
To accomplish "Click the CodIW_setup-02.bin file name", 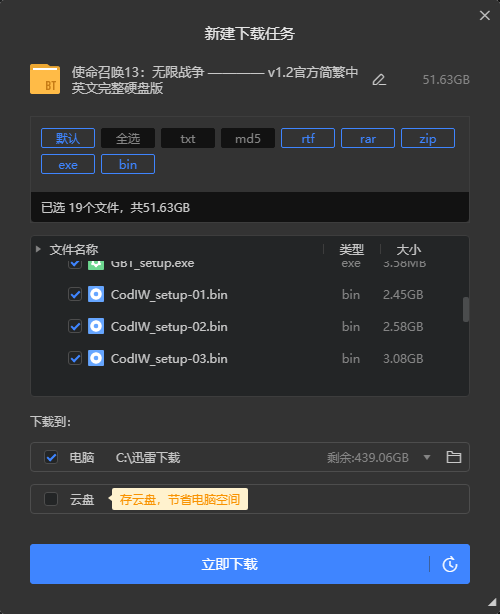I will tap(169, 327).
